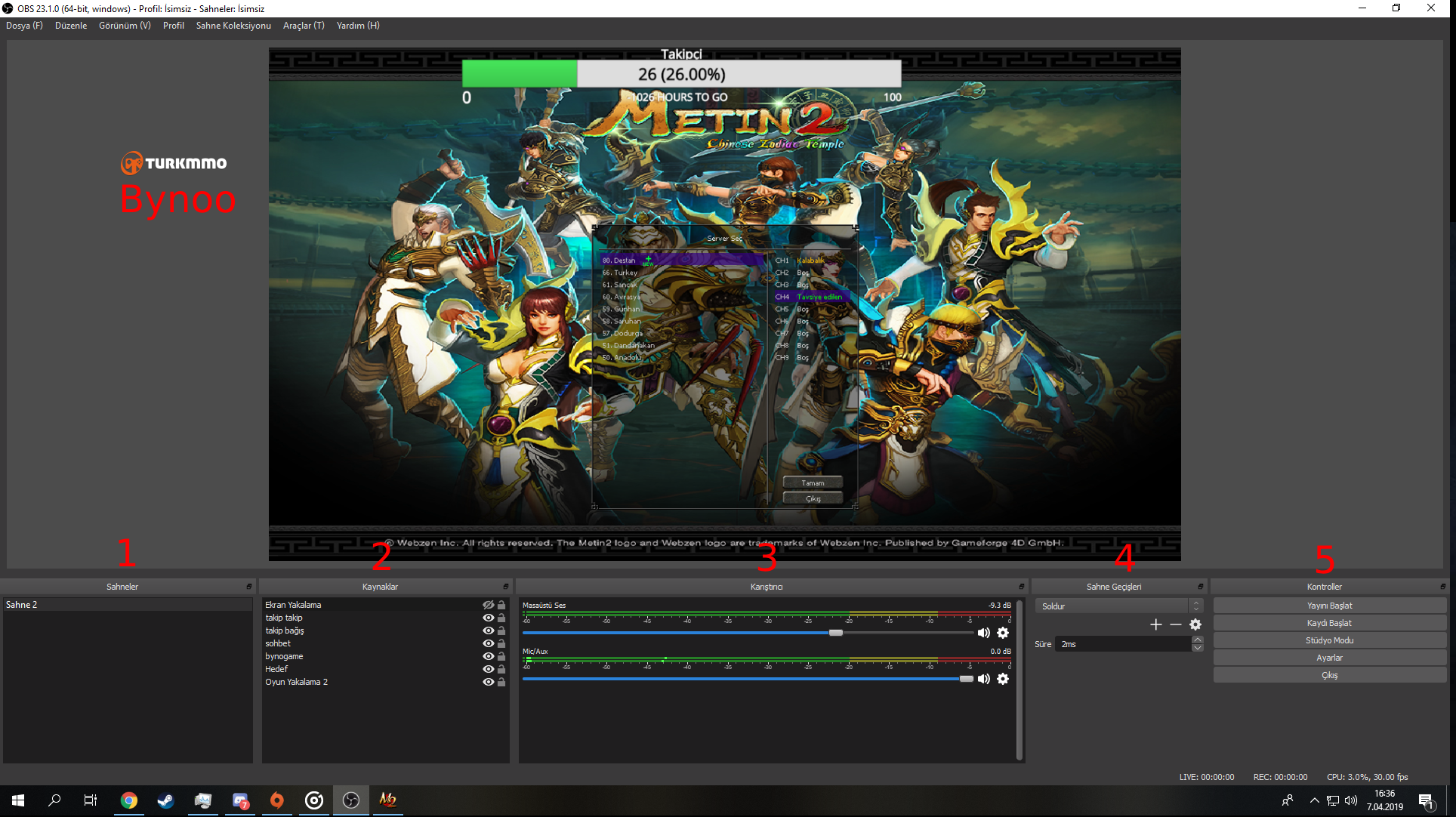Click the Karıştırıcı mixer scrollbar
The image size is (1456, 817).
pos(1020,680)
